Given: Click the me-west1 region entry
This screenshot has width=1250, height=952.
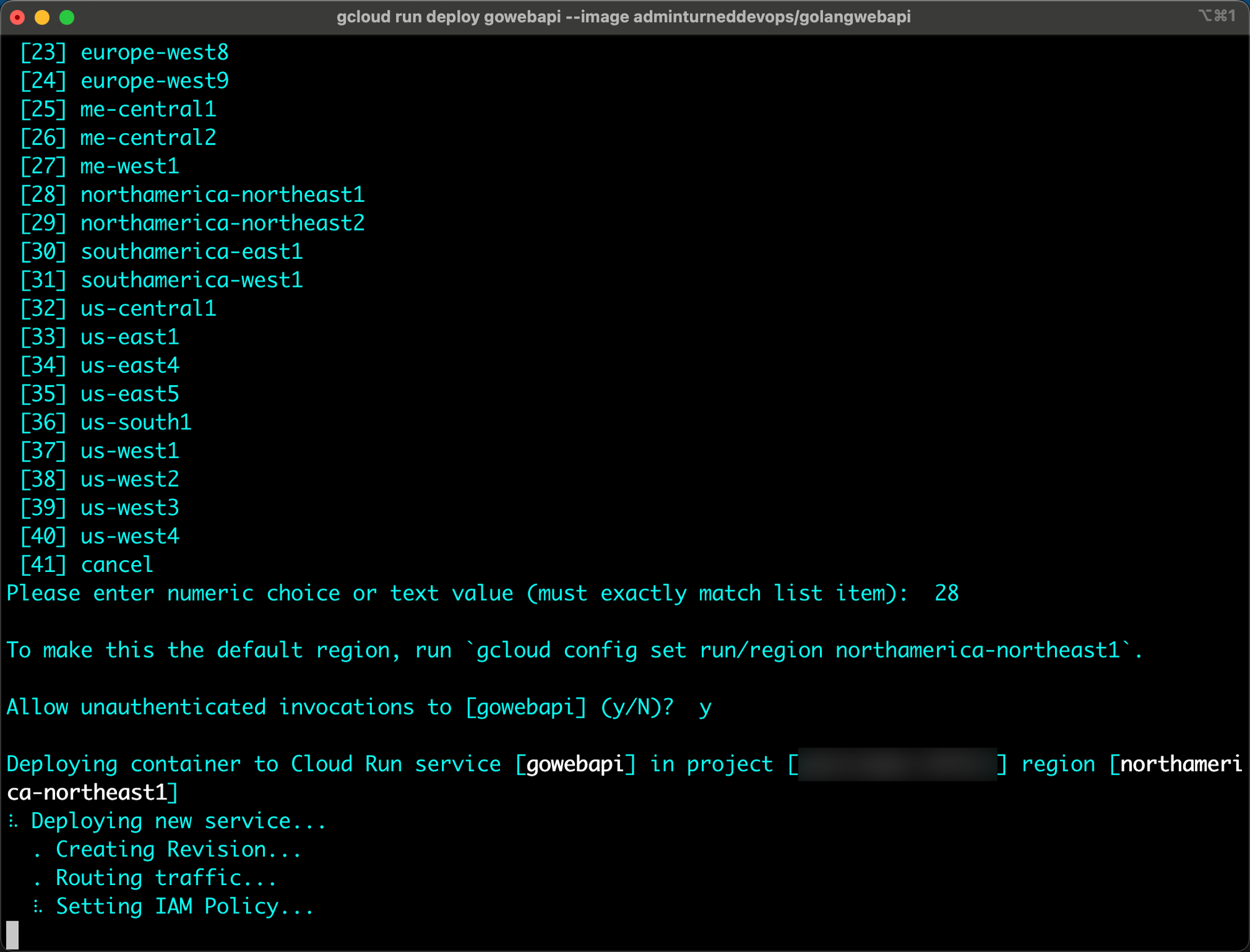Looking at the screenshot, I should [x=129, y=166].
